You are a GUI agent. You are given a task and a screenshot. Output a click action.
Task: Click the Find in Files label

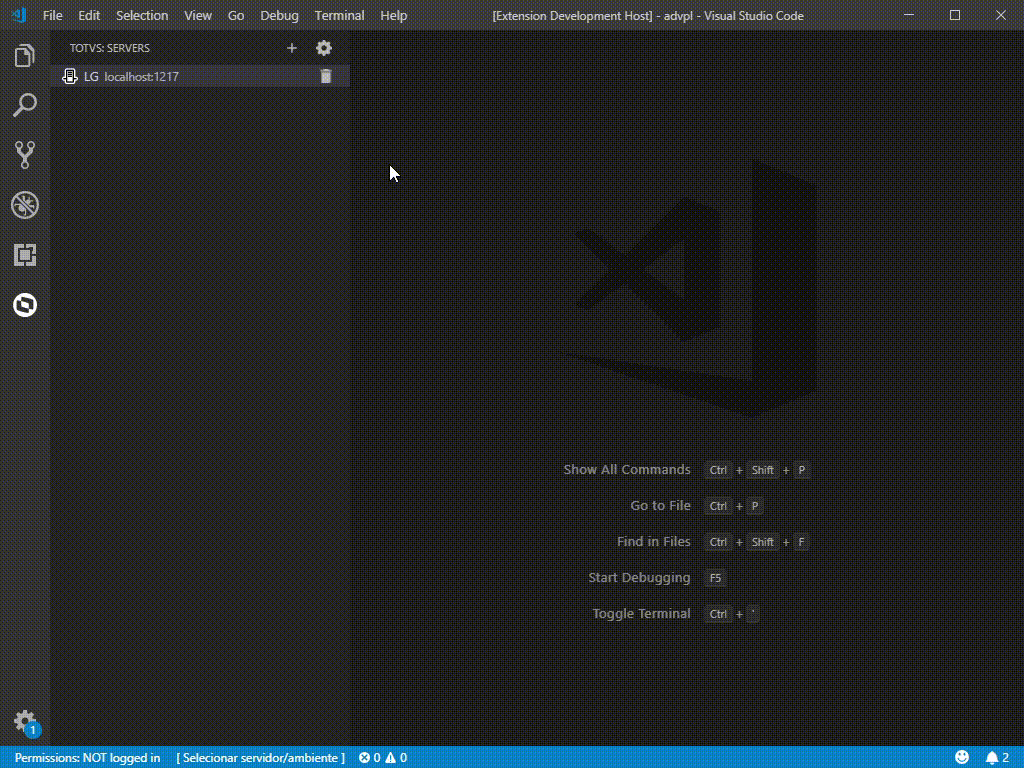pos(654,541)
